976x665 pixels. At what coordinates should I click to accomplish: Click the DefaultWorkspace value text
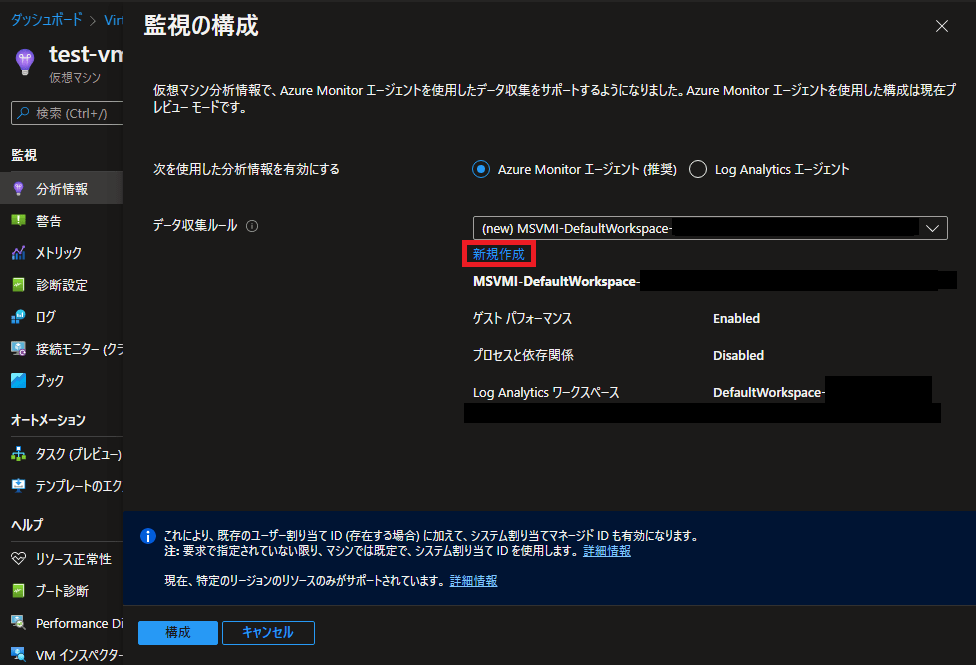click(x=769, y=392)
